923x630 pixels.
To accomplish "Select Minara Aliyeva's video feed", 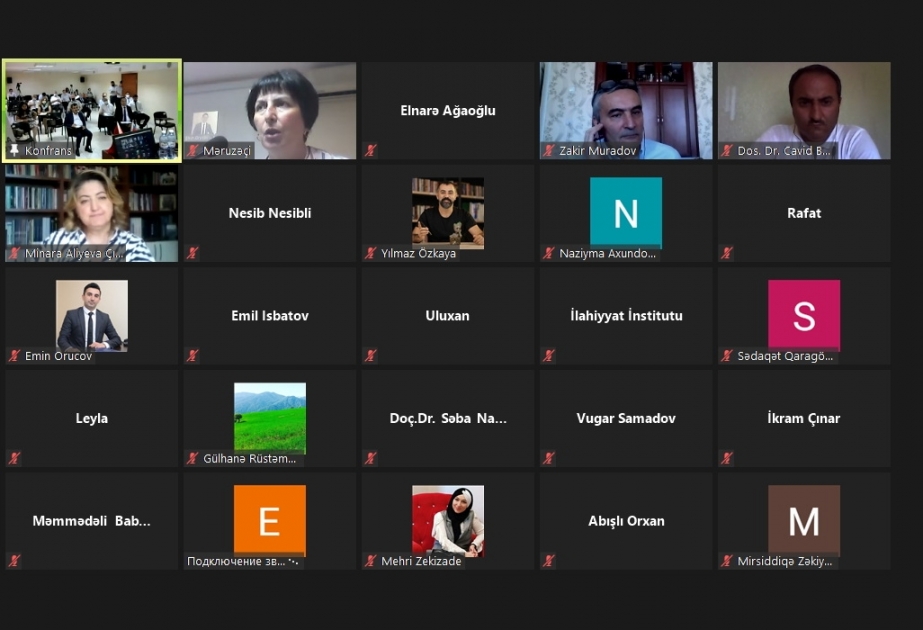I will point(91,213).
